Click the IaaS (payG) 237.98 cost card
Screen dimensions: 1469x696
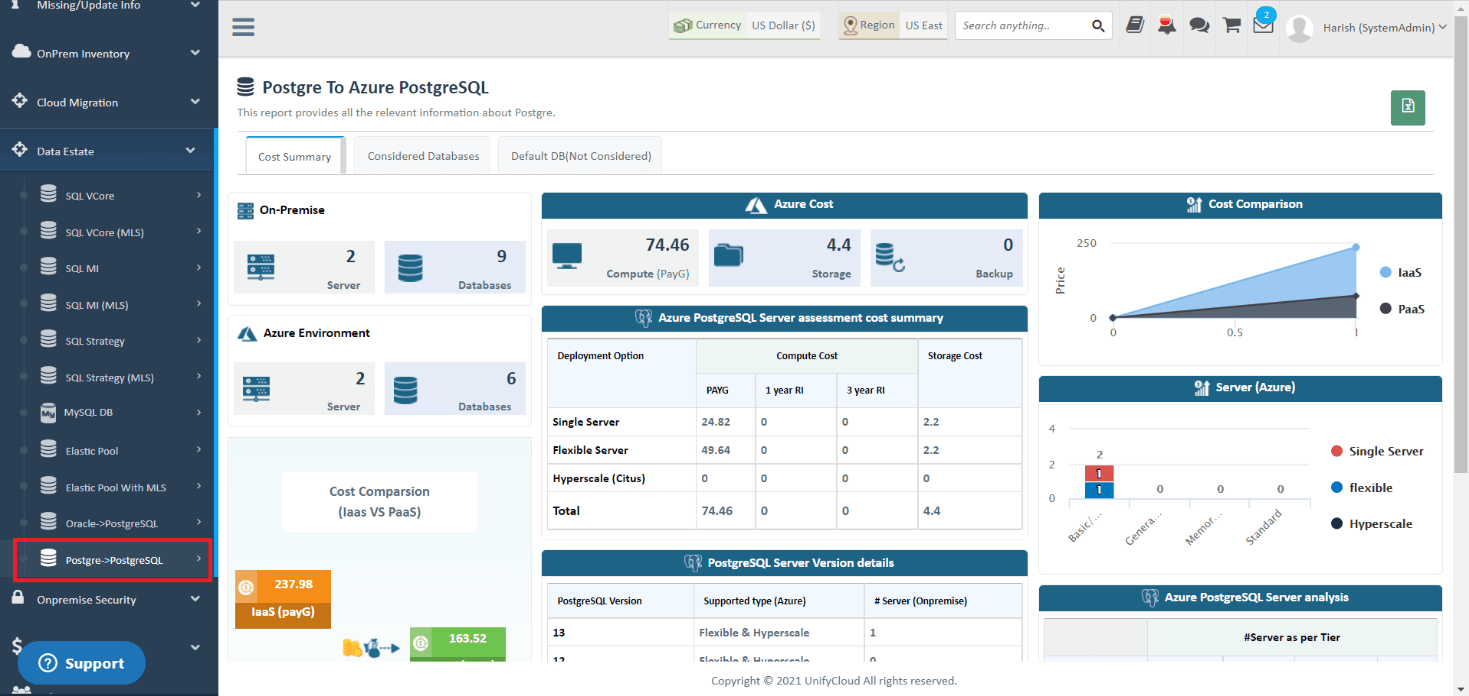283,598
